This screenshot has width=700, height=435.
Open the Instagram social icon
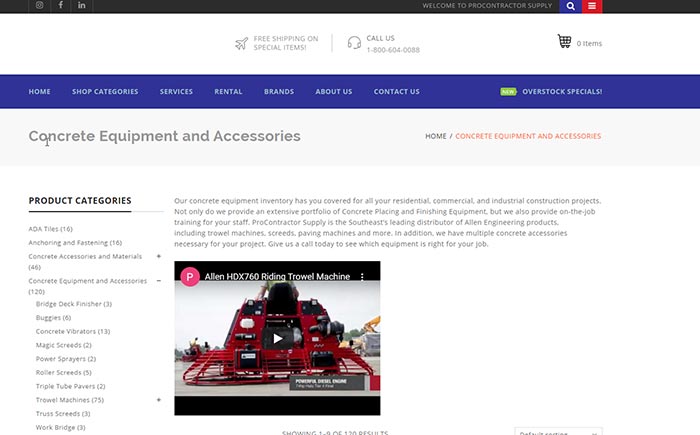(x=39, y=5)
